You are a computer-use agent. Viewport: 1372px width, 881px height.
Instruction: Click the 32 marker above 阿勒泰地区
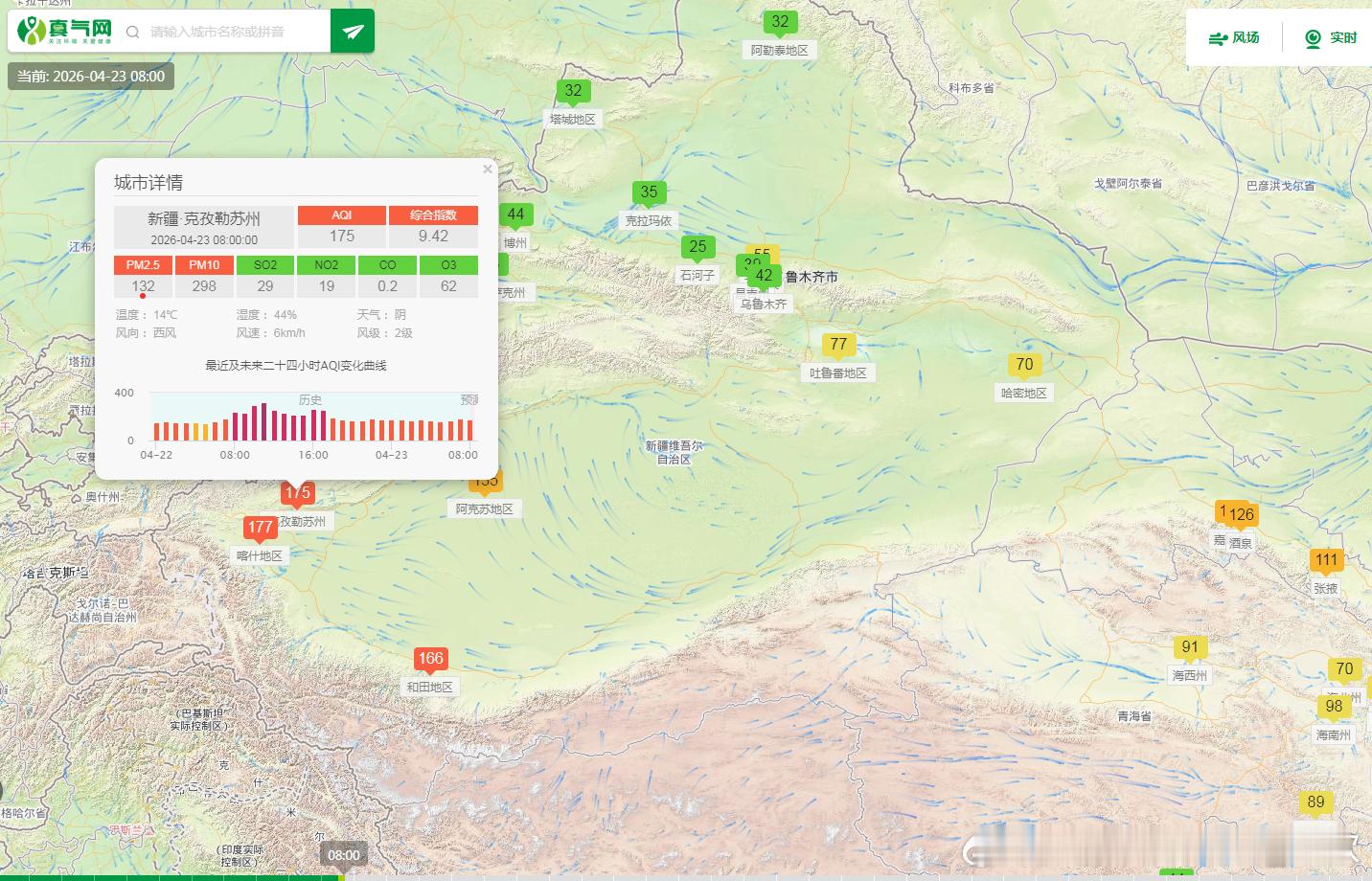780,23
